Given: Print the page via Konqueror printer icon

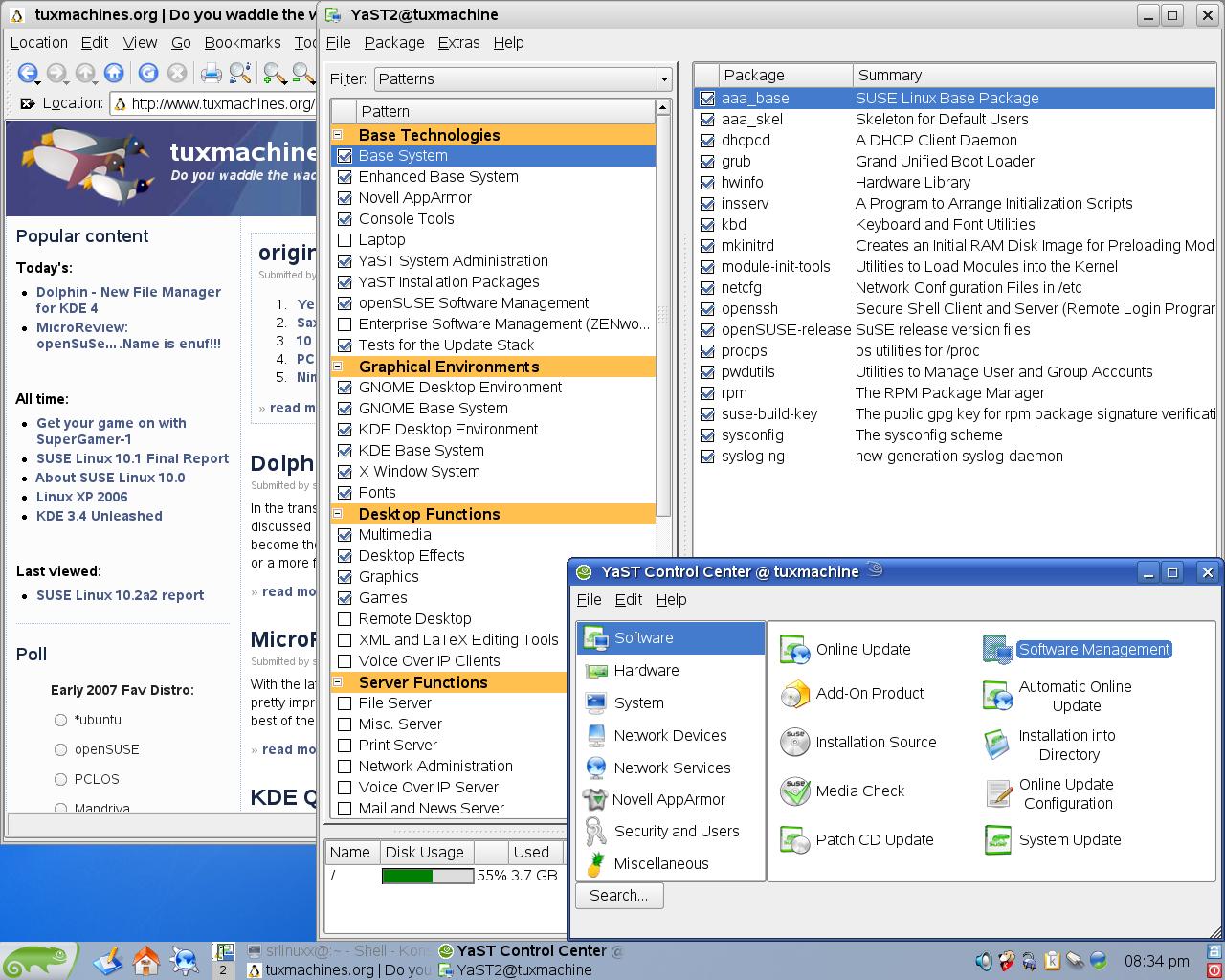Looking at the screenshot, I should [x=212, y=73].
